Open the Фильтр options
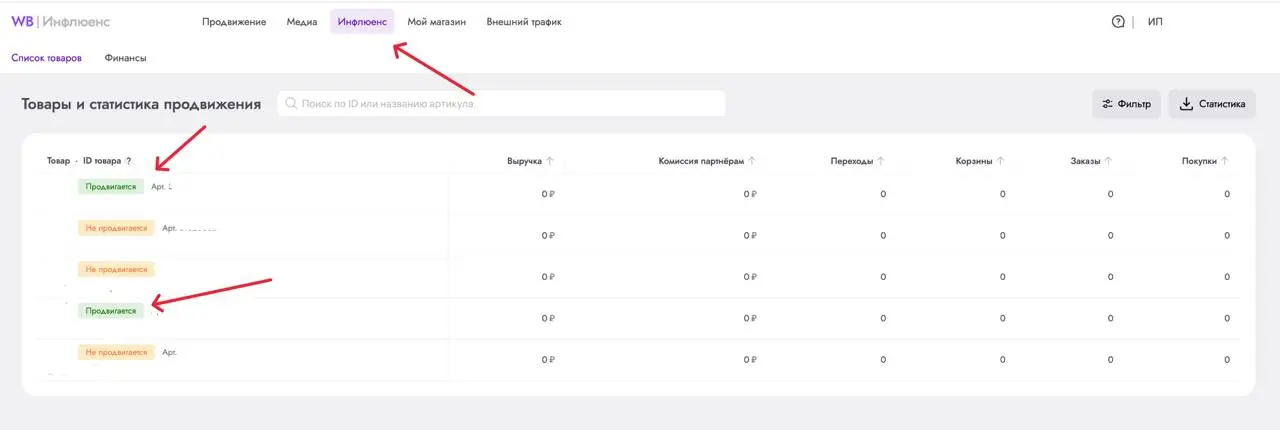 [x=1126, y=104]
